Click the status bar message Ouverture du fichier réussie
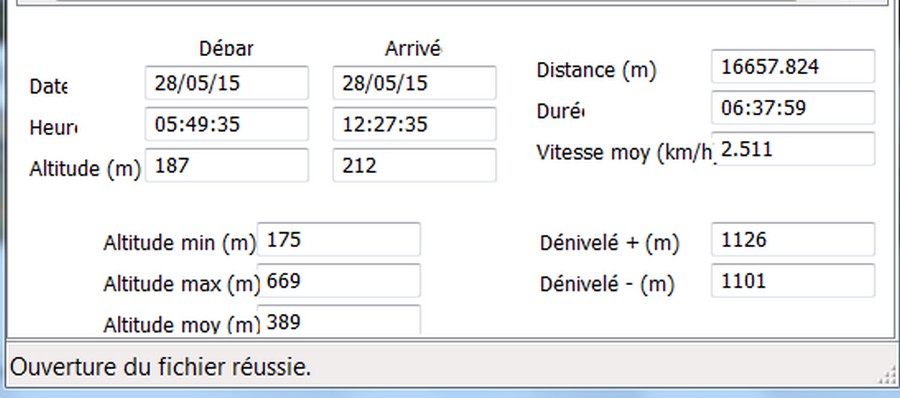Viewport: 900px width, 398px height. point(161,366)
